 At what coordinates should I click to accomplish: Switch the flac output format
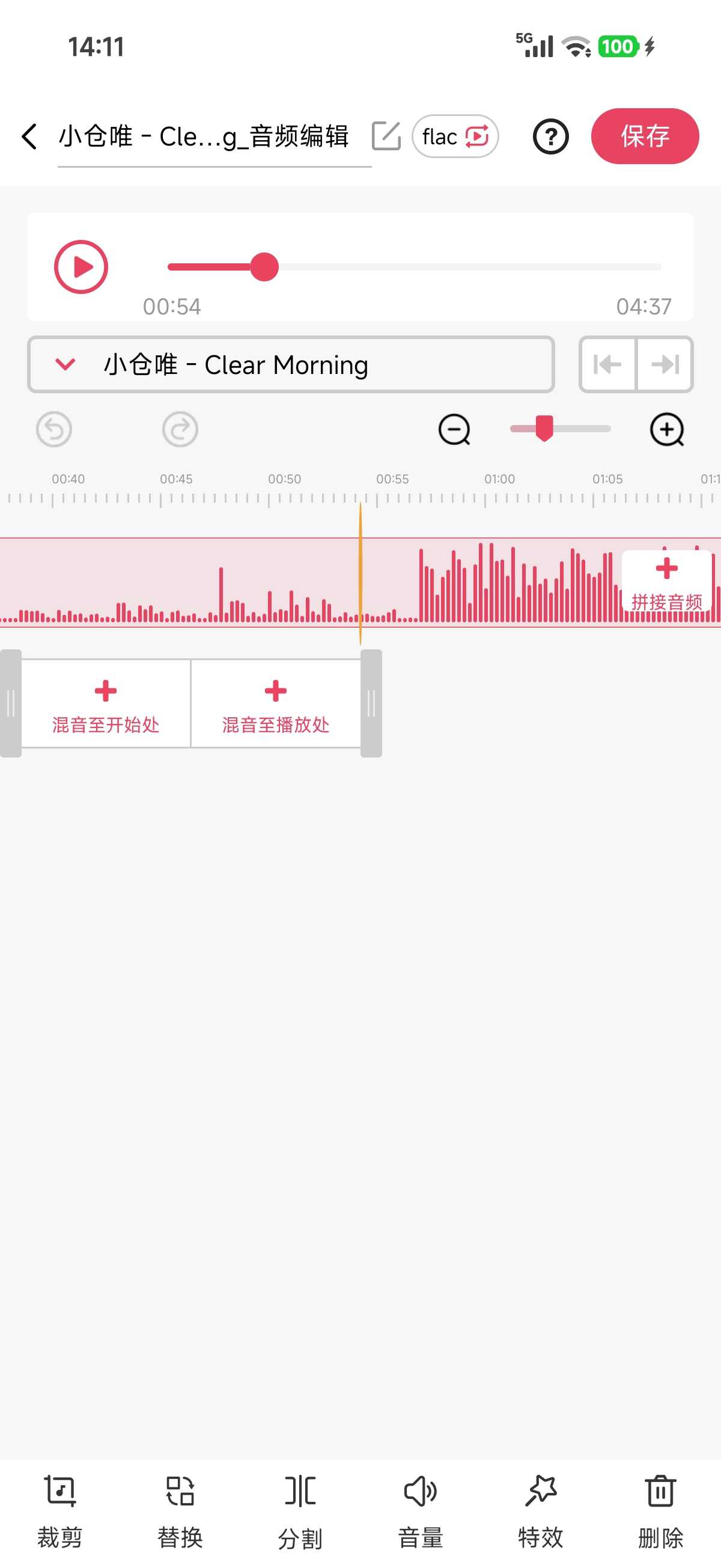[x=455, y=136]
